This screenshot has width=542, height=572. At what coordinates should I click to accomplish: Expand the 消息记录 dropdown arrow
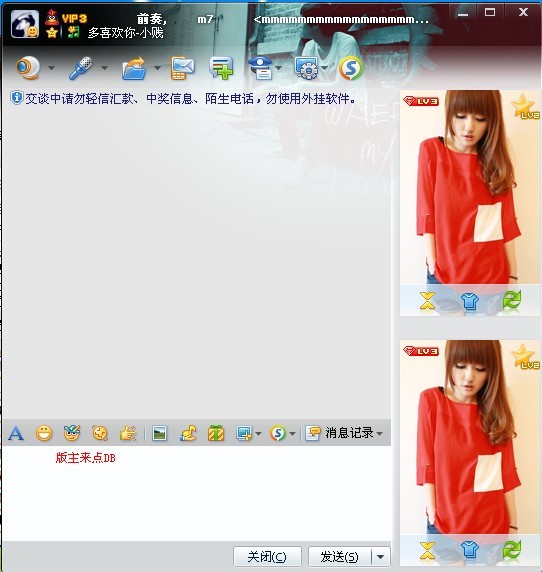pyautogui.click(x=379, y=434)
